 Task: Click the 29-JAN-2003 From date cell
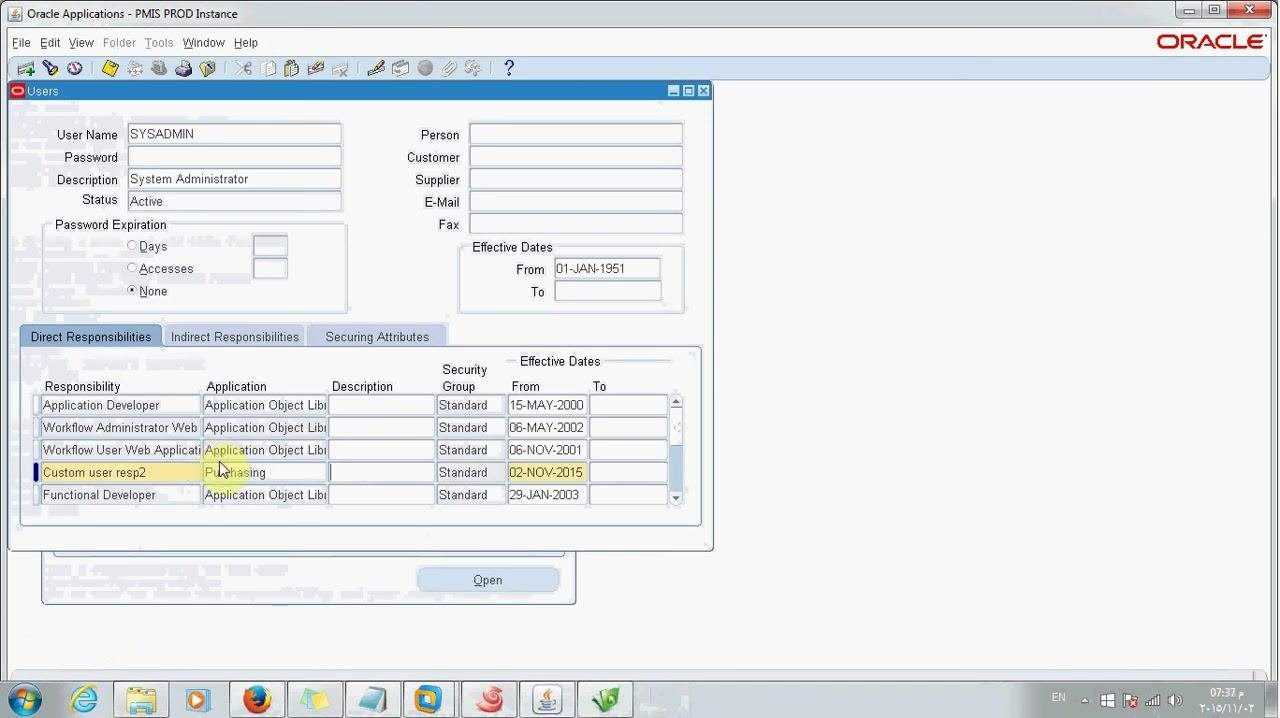tap(547, 495)
